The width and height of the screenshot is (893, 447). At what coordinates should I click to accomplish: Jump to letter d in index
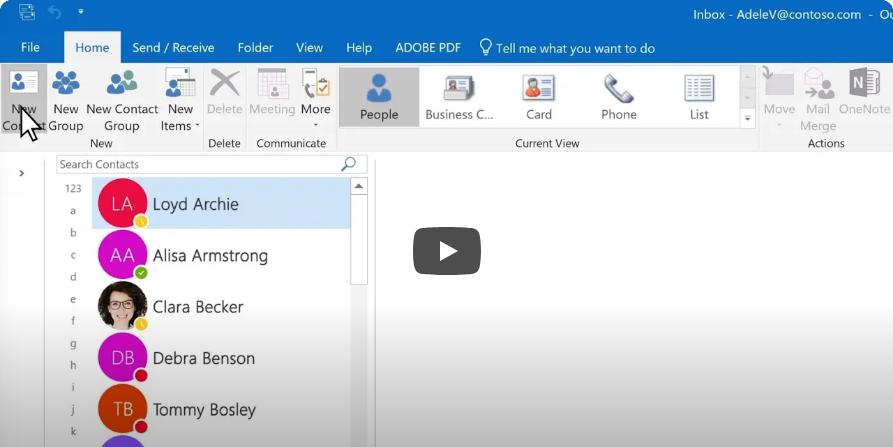click(x=73, y=277)
